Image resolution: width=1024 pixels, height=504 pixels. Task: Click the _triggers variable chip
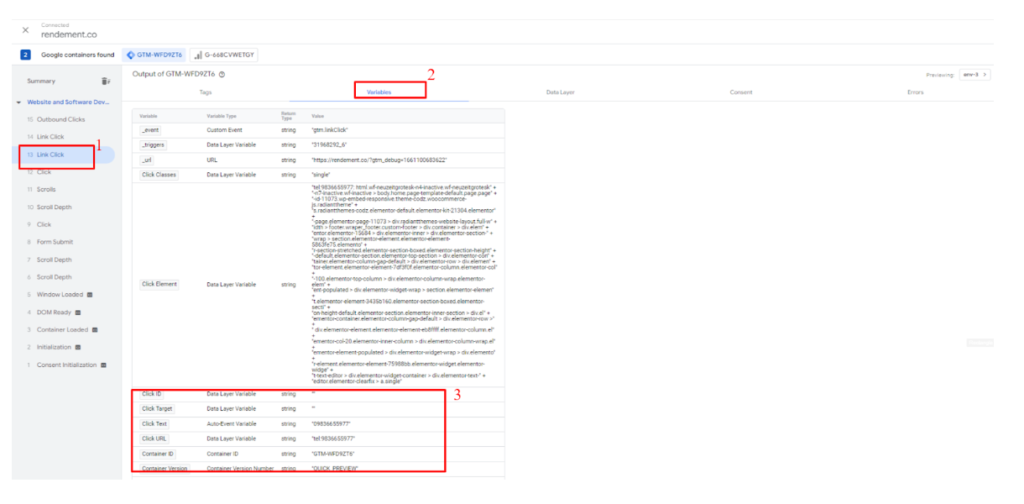coord(153,144)
